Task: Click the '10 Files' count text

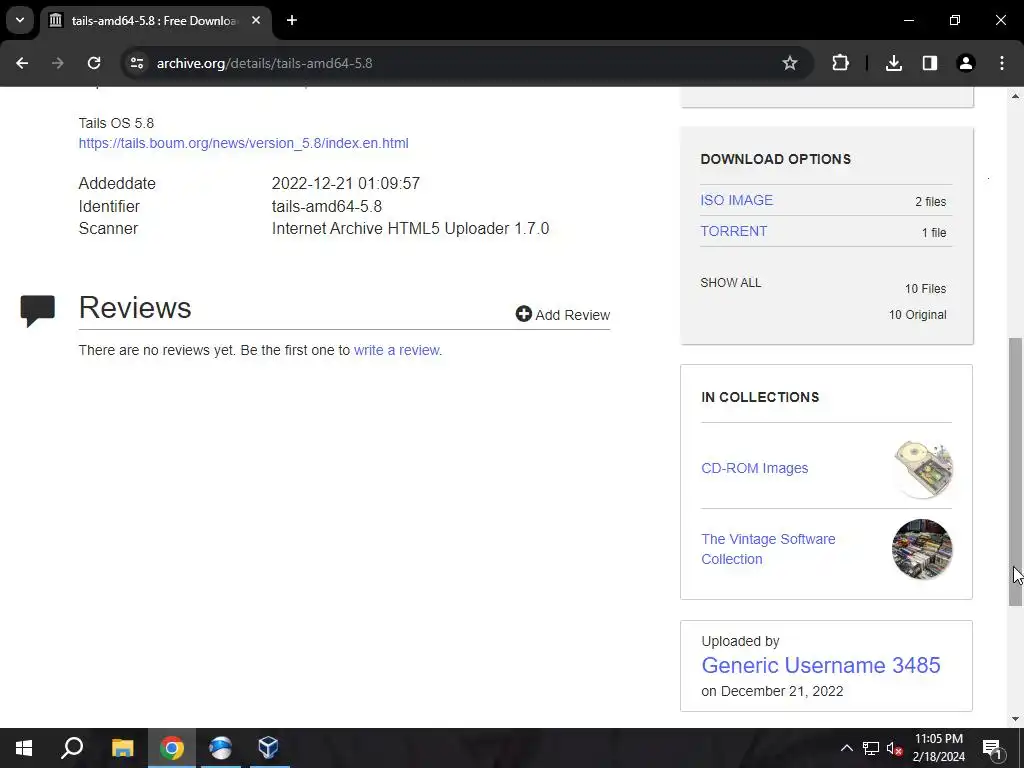Action: click(x=925, y=289)
